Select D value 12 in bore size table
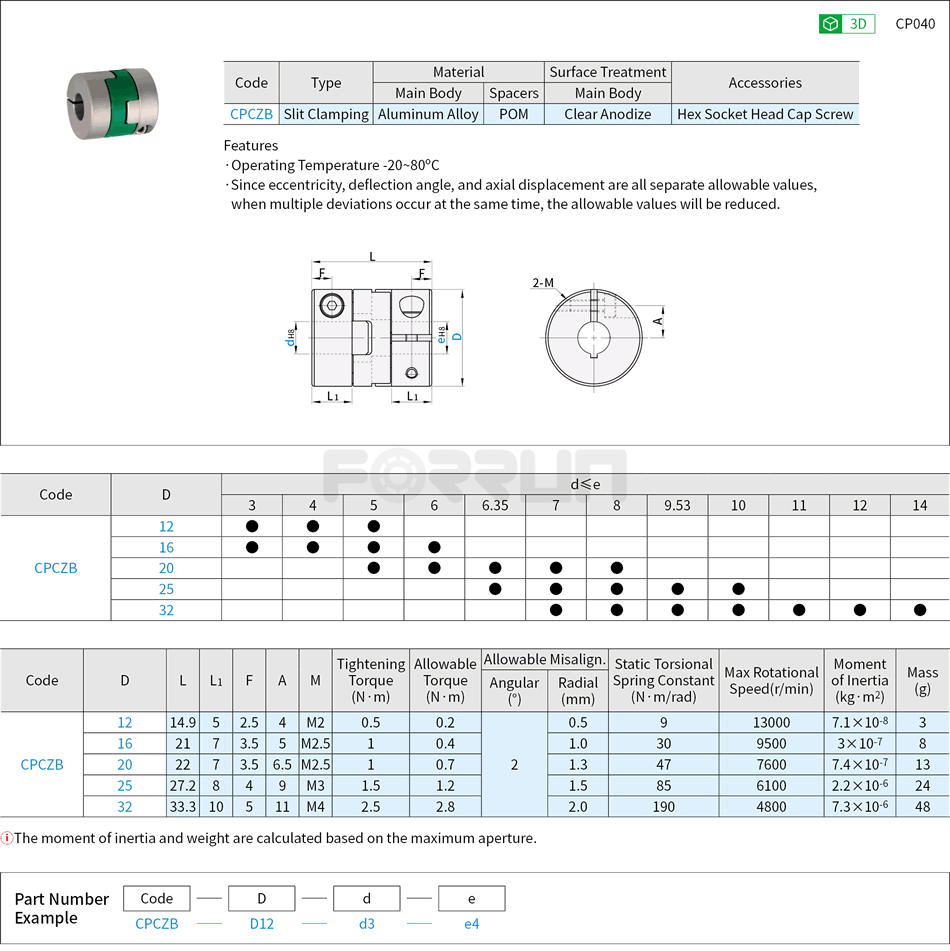950x951 pixels. click(x=166, y=526)
